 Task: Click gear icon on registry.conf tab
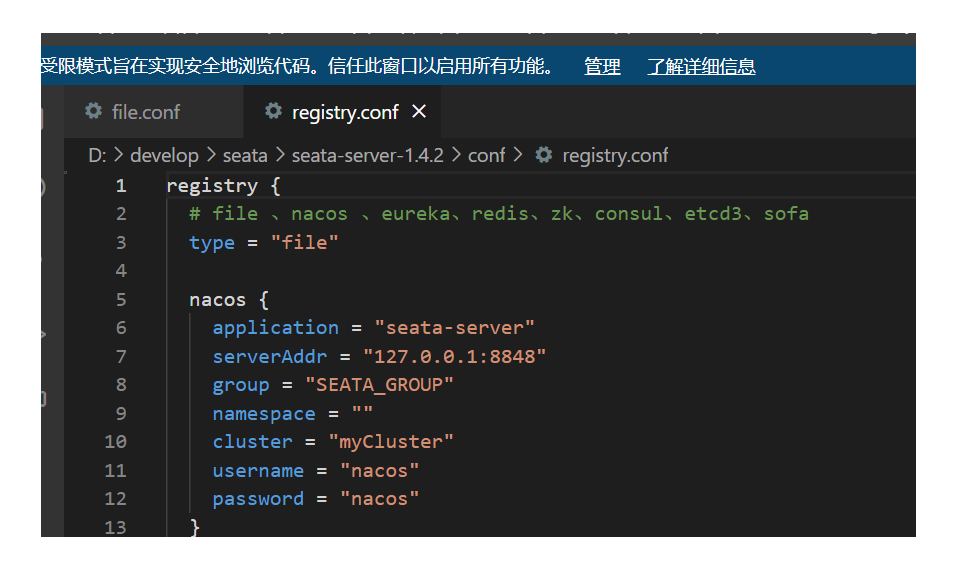click(273, 111)
